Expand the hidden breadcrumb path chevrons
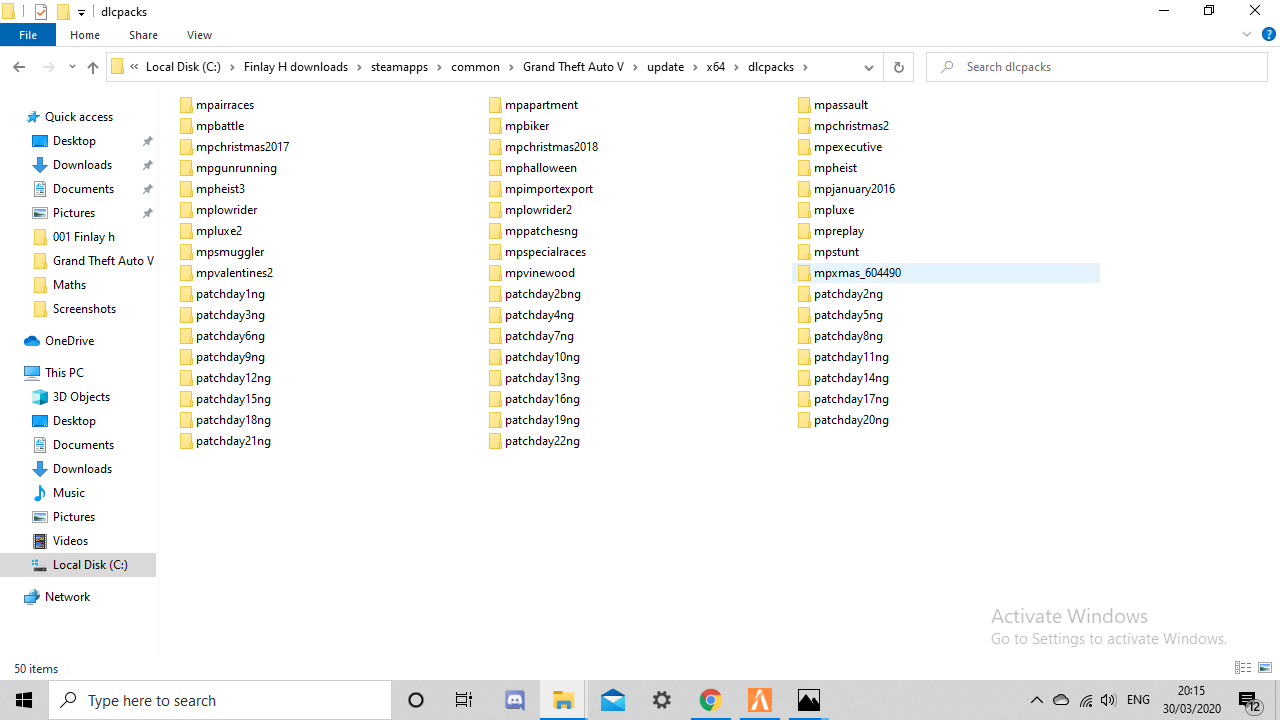1280x720 pixels. tap(134, 67)
